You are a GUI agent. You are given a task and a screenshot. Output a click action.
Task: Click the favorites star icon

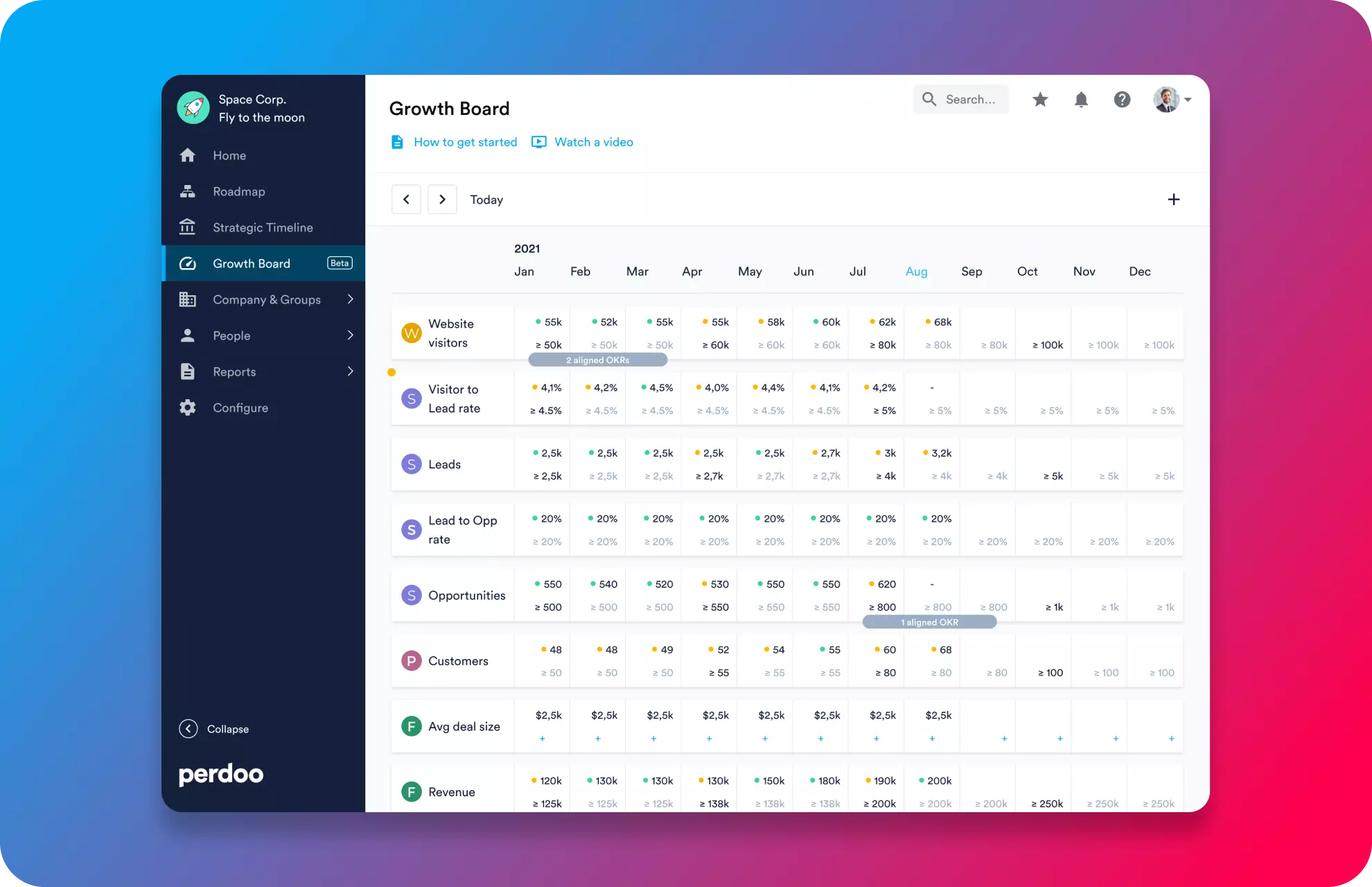[1040, 100]
